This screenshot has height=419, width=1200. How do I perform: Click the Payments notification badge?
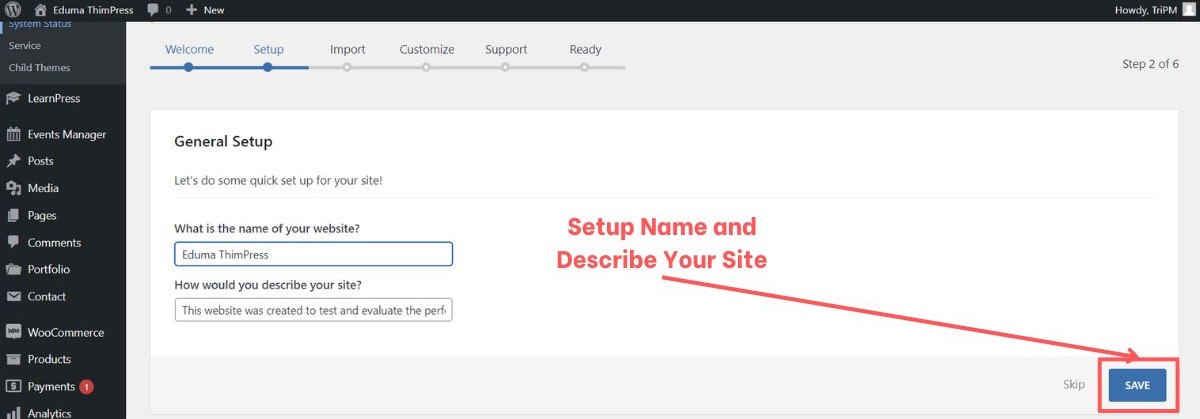click(x=87, y=386)
